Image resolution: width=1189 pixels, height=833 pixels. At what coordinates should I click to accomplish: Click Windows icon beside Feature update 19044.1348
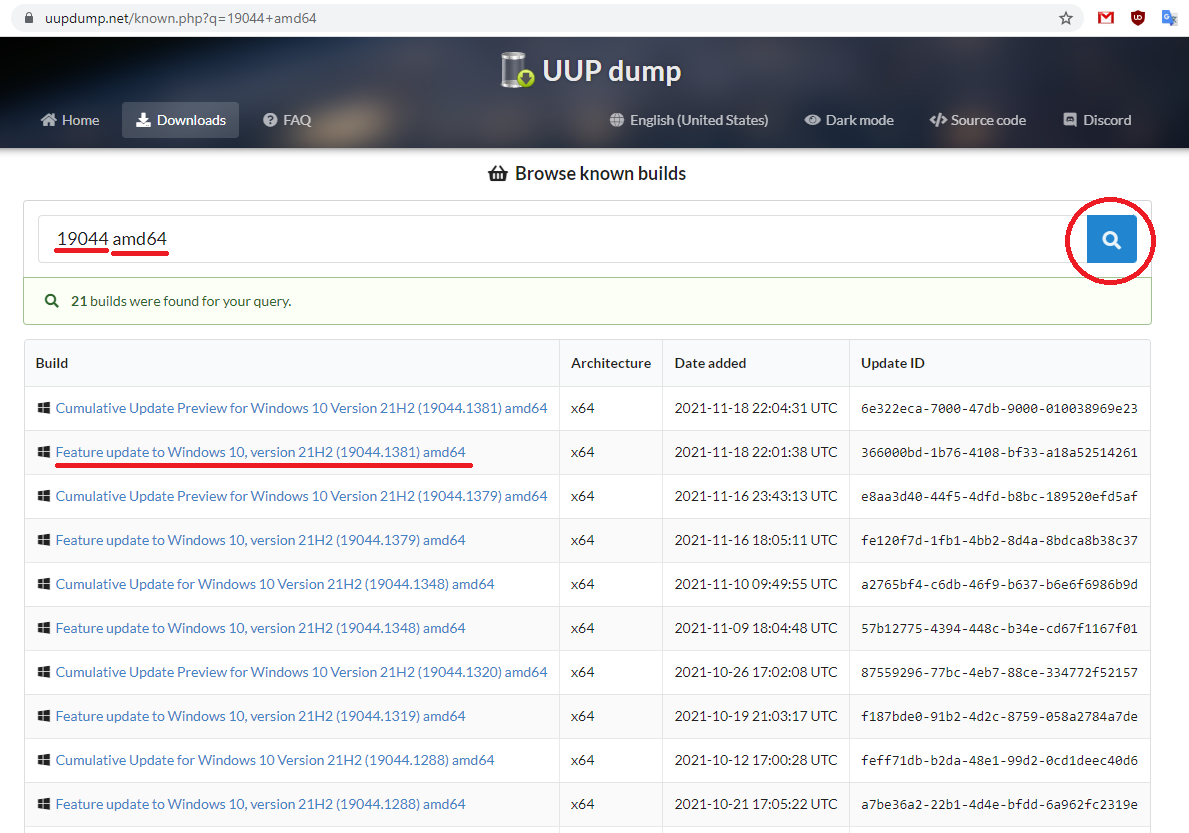[x=44, y=628]
